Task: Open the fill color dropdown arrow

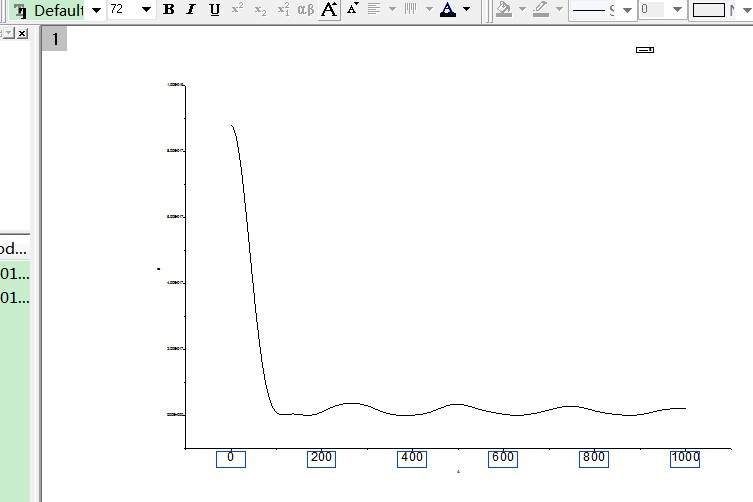Action: (522, 9)
